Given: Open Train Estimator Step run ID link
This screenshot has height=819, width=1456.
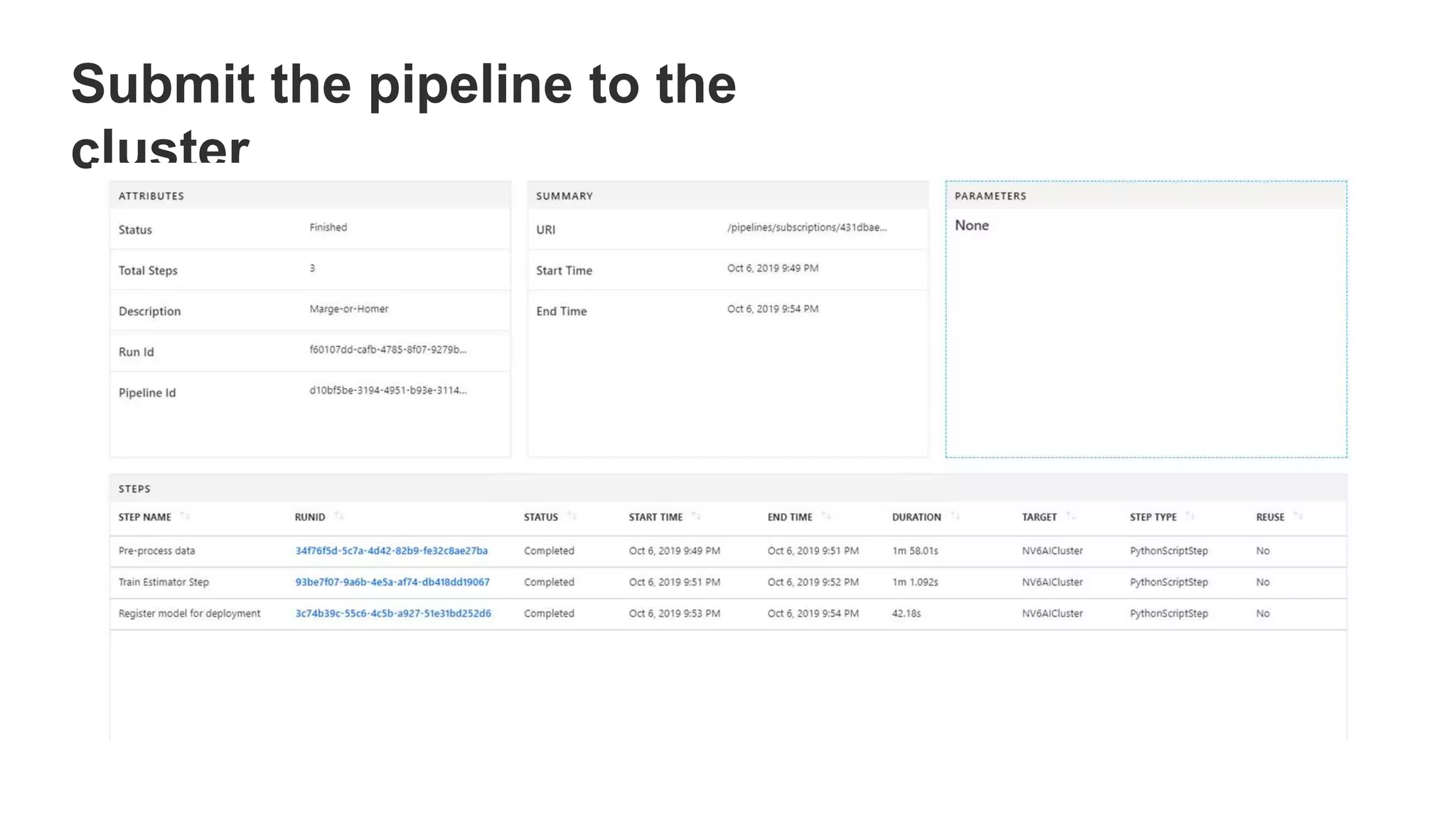Looking at the screenshot, I should [x=392, y=582].
